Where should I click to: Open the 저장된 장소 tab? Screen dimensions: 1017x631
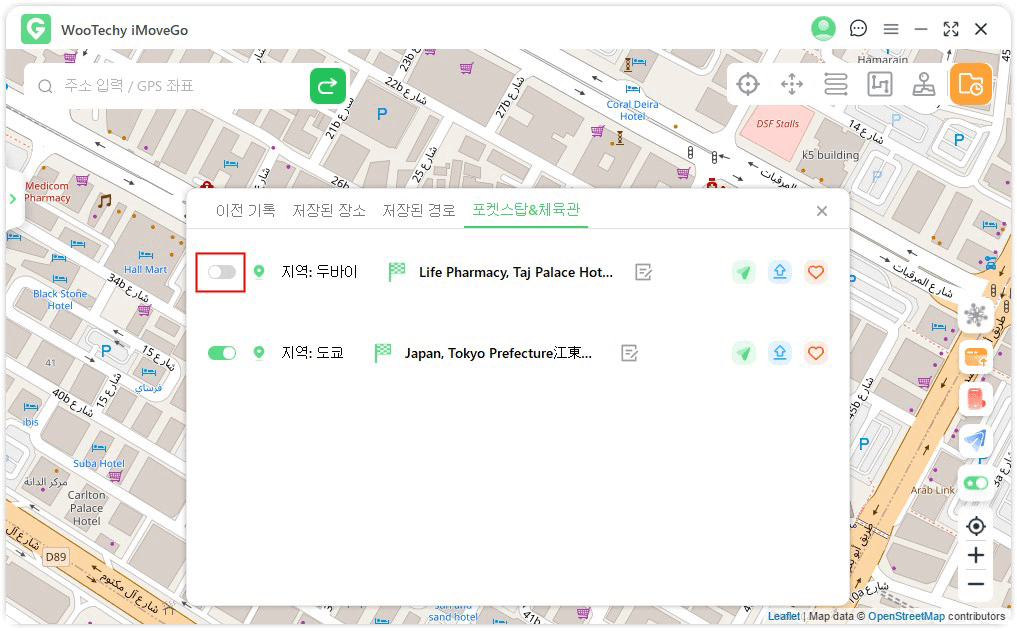point(328,211)
